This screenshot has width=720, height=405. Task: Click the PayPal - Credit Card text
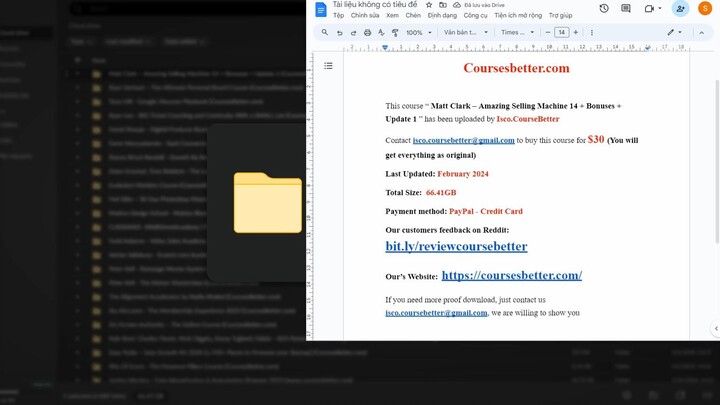point(486,211)
